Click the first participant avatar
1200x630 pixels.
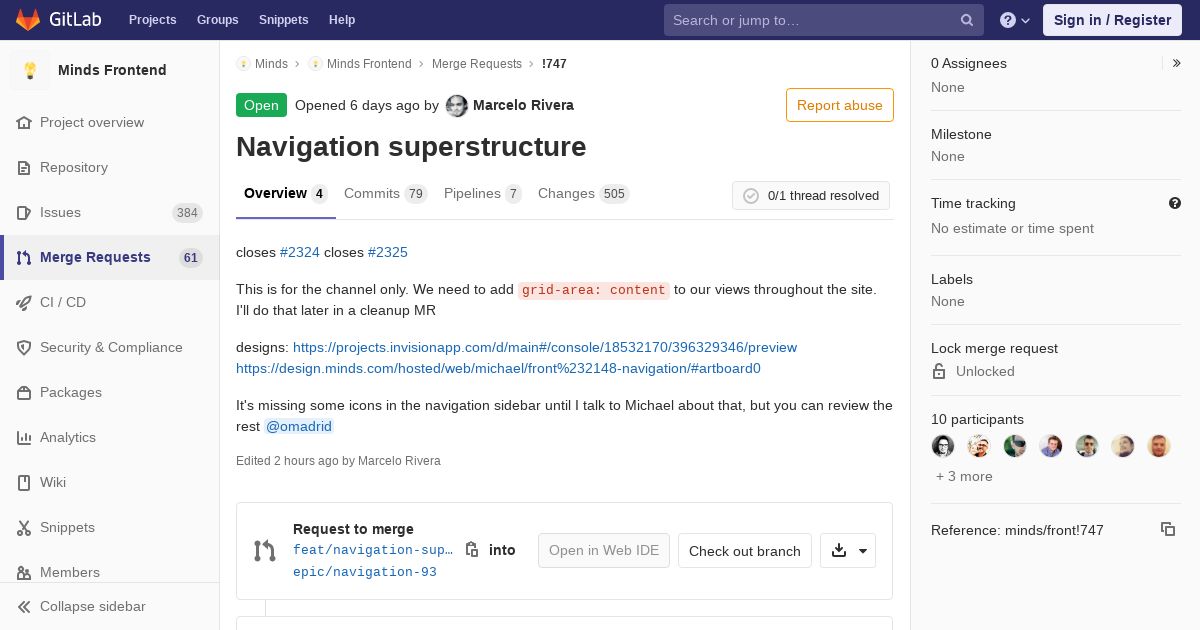coord(943,446)
